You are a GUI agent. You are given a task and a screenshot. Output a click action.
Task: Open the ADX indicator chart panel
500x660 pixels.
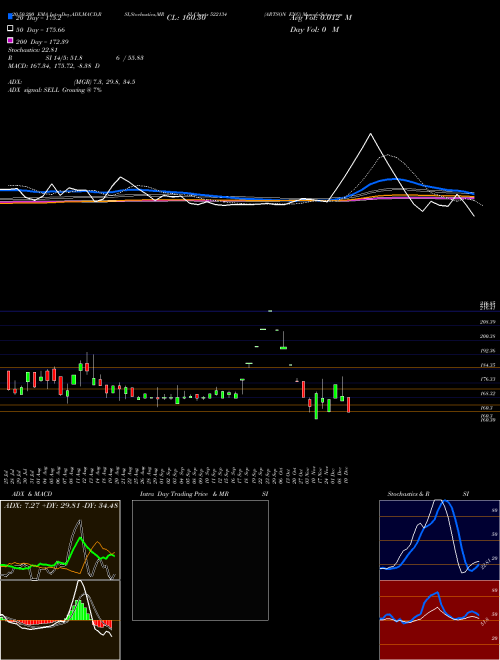tap(60, 540)
